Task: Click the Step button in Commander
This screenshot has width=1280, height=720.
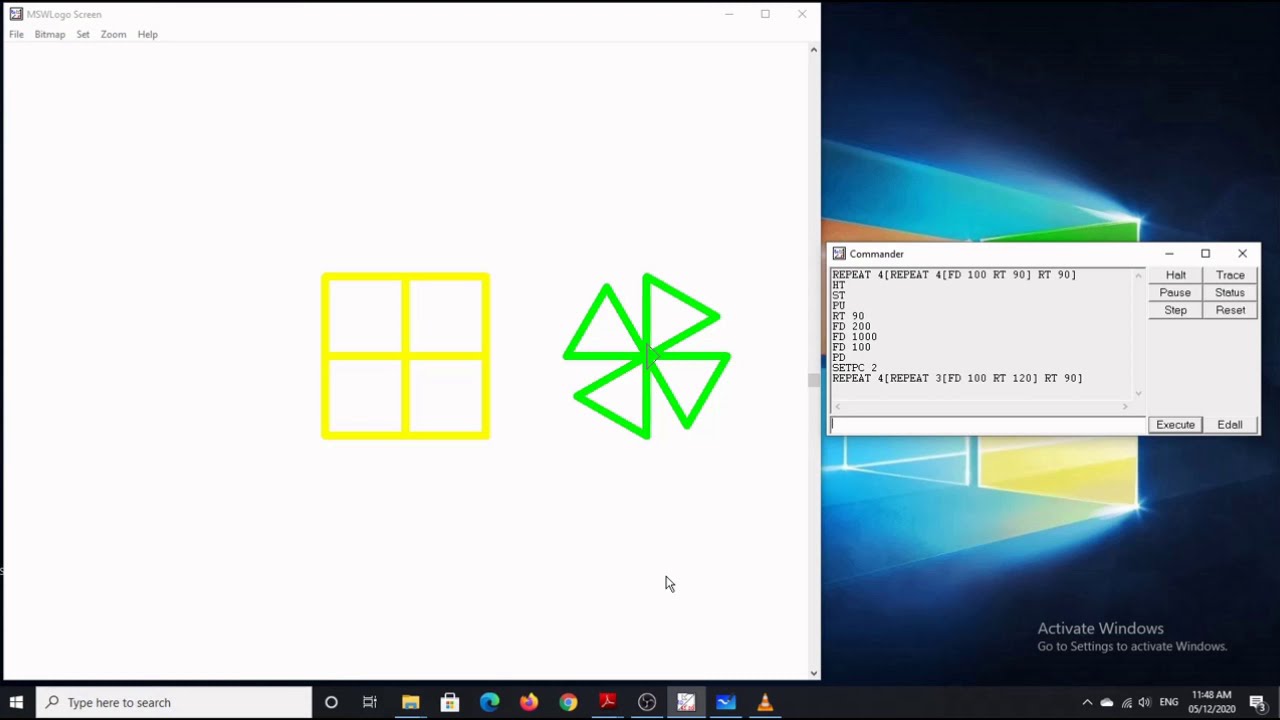Action: click(x=1175, y=310)
